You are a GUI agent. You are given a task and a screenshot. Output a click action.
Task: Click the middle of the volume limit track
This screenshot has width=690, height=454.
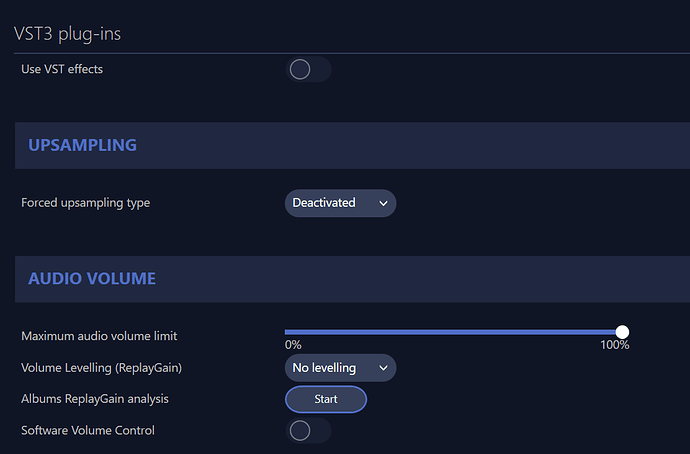pos(453,332)
